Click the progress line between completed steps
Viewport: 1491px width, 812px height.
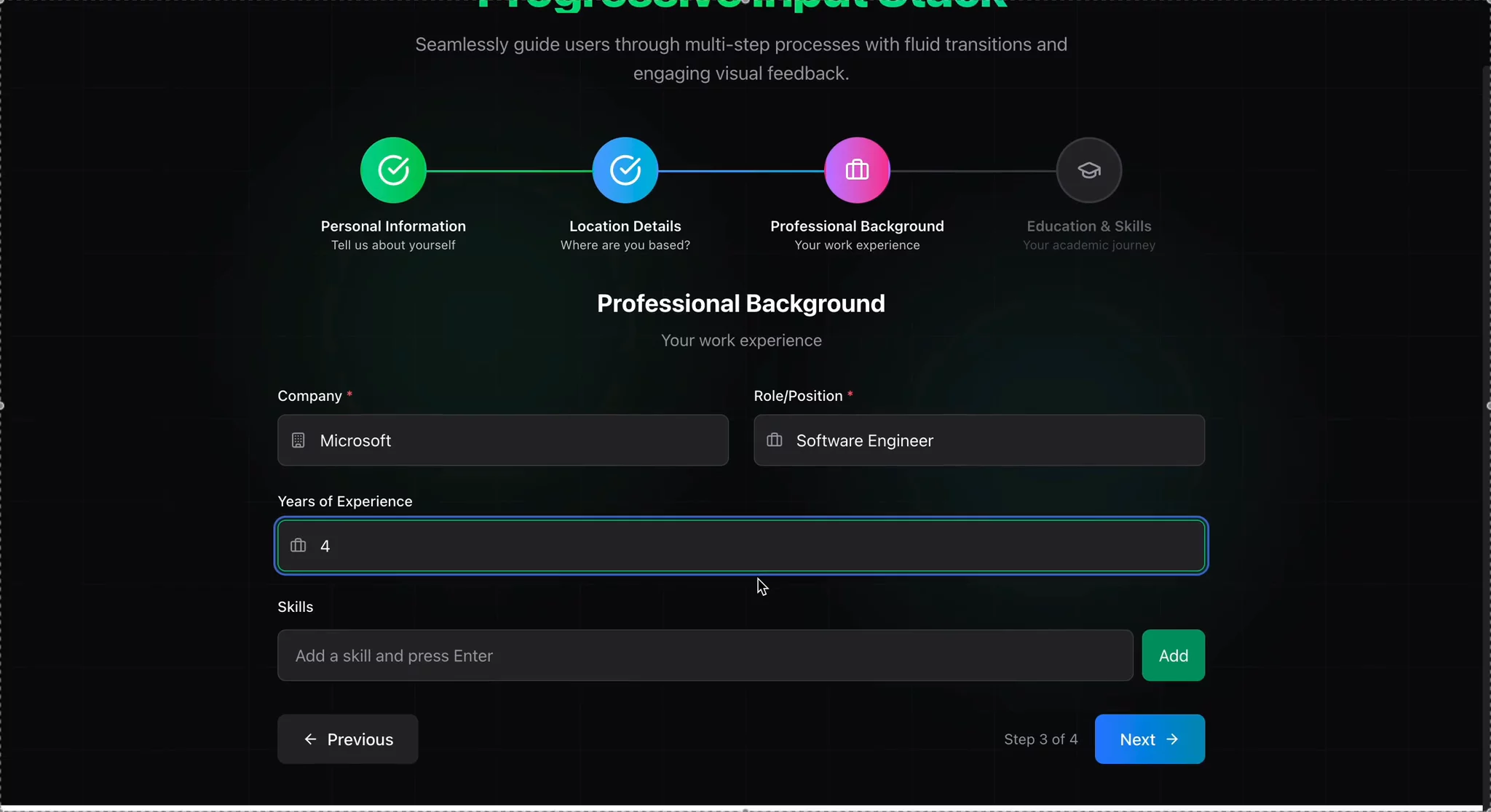click(510, 170)
